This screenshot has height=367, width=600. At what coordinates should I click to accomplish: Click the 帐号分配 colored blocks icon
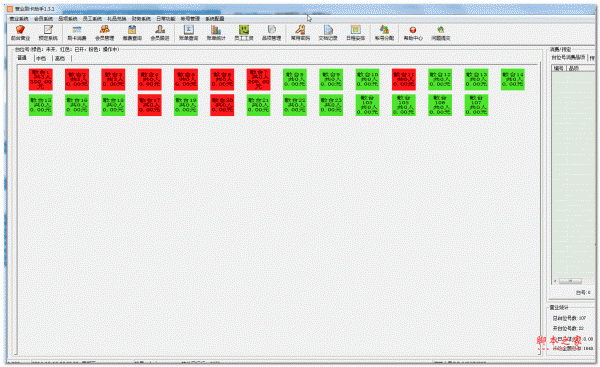[x=384, y=33]
